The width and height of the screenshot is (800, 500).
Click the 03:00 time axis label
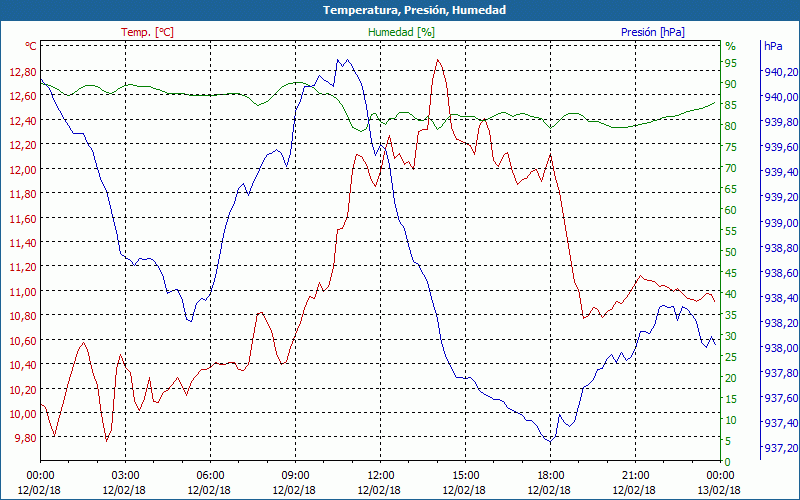pos(126,477)
